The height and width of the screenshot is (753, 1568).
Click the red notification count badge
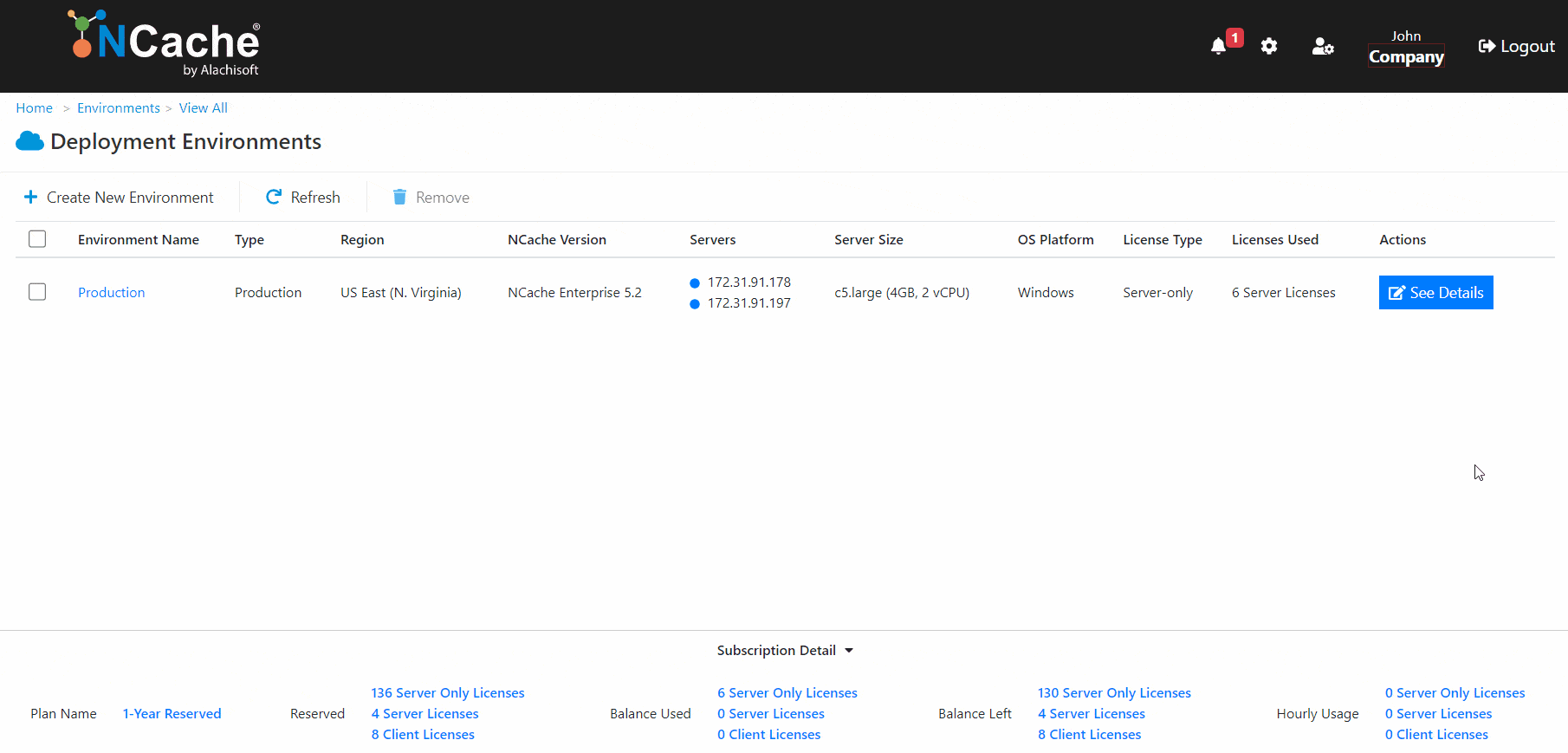tap(1235, 38)
